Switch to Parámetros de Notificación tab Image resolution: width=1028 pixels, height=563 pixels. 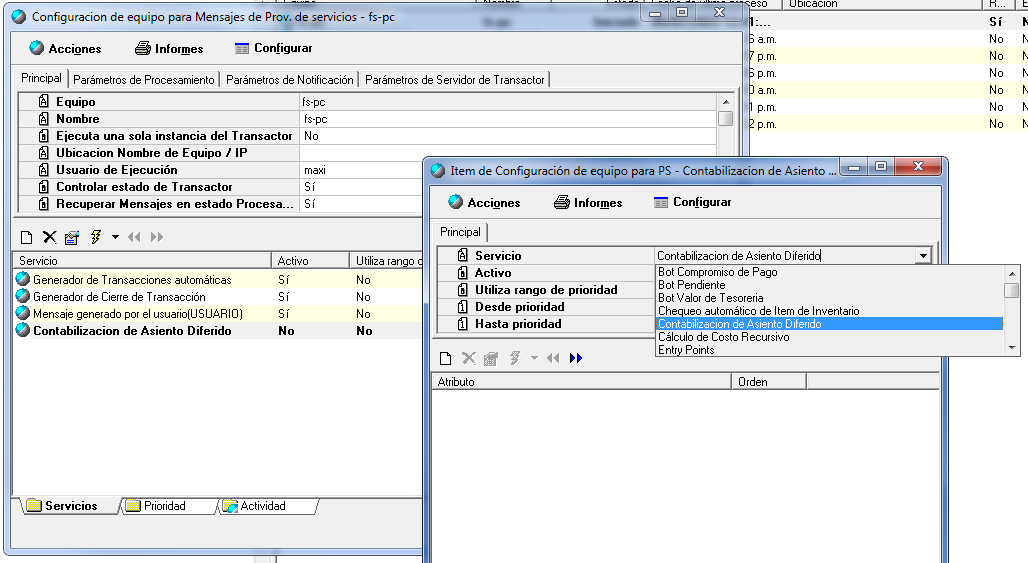(289, 80)
